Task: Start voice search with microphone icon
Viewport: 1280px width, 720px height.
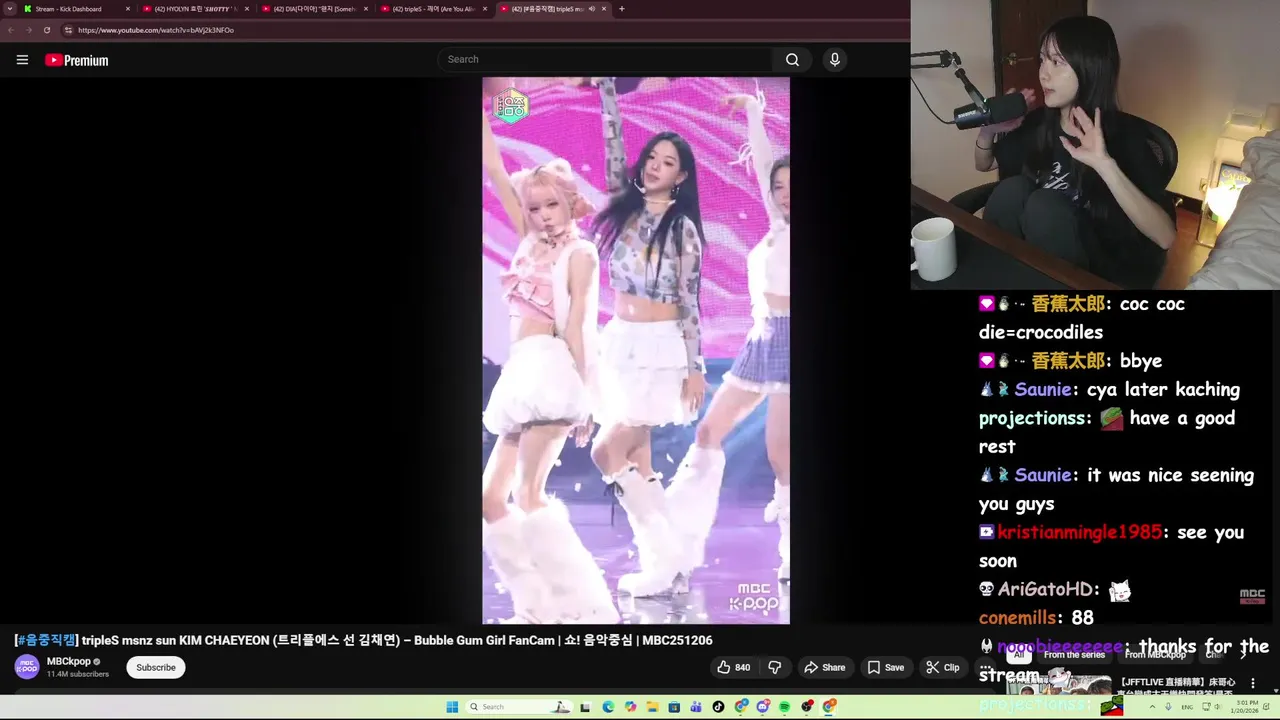Action: click(x=834, y=59)
